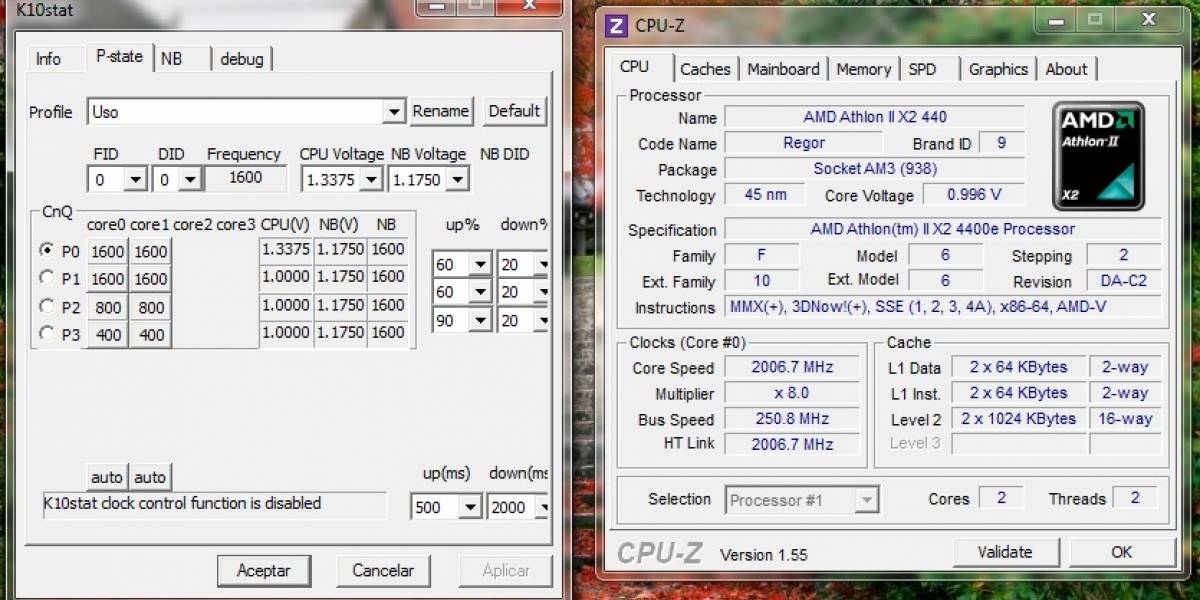Click the core1 auto button
The height and width of the screenshot is (600, 1200).
click(150, 477)
